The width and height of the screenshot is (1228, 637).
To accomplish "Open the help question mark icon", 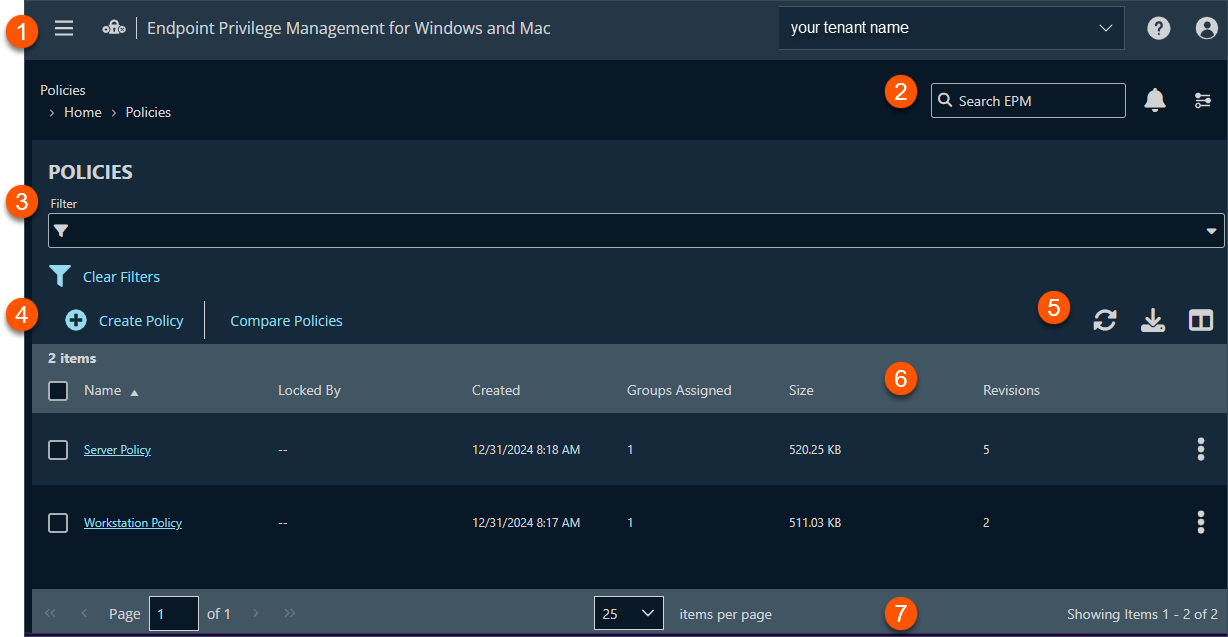I will (1159, 28).
